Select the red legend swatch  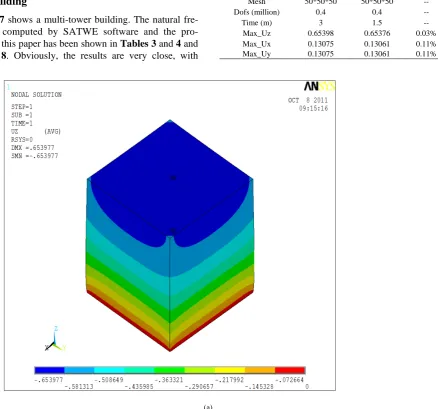(x=290, y=370)
